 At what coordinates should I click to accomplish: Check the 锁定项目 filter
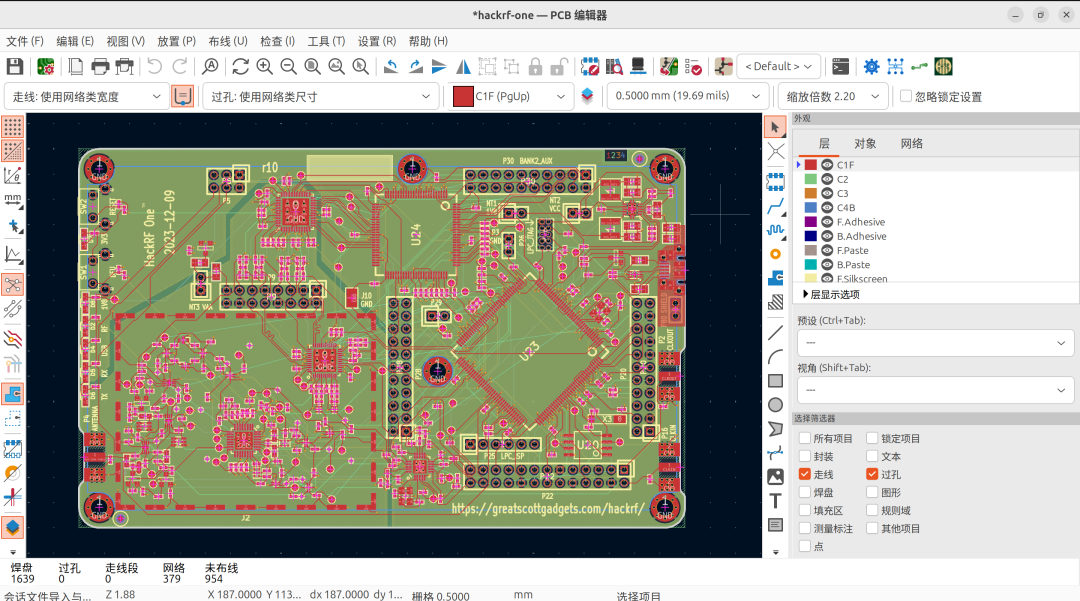tap(872, 439)
